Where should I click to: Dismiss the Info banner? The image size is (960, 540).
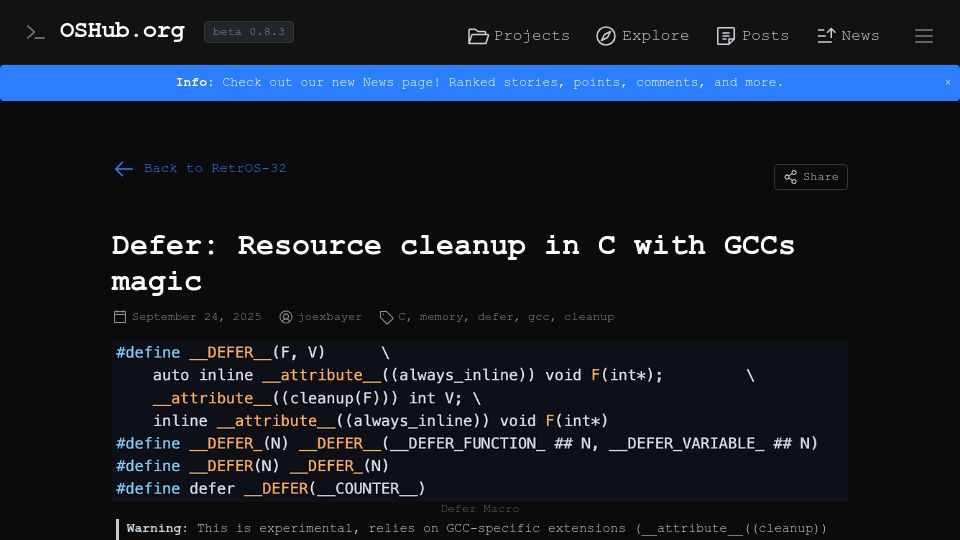pyautogui.click(x=948, y=83)
